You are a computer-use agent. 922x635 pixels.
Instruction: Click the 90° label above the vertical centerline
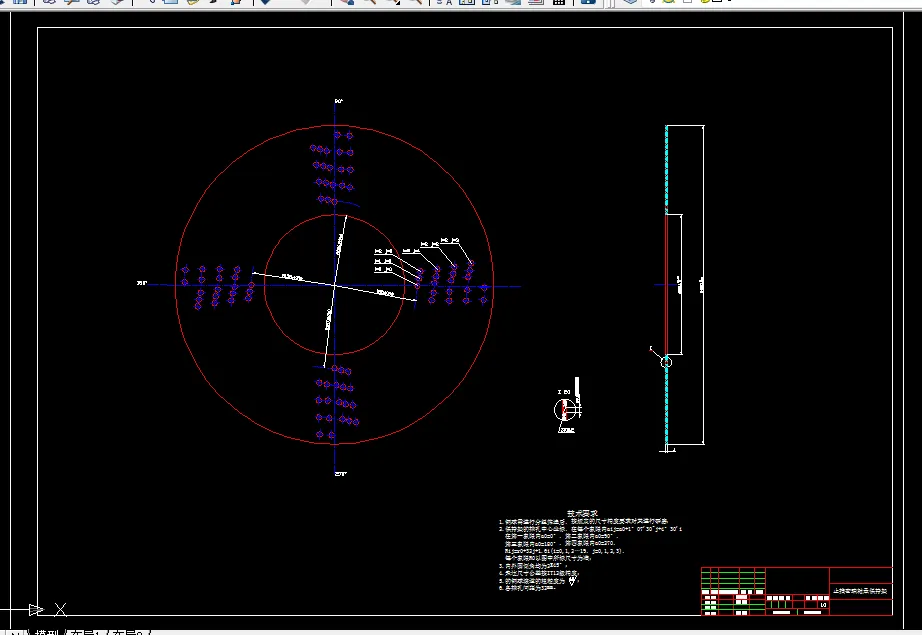click(x=339, y=101)
